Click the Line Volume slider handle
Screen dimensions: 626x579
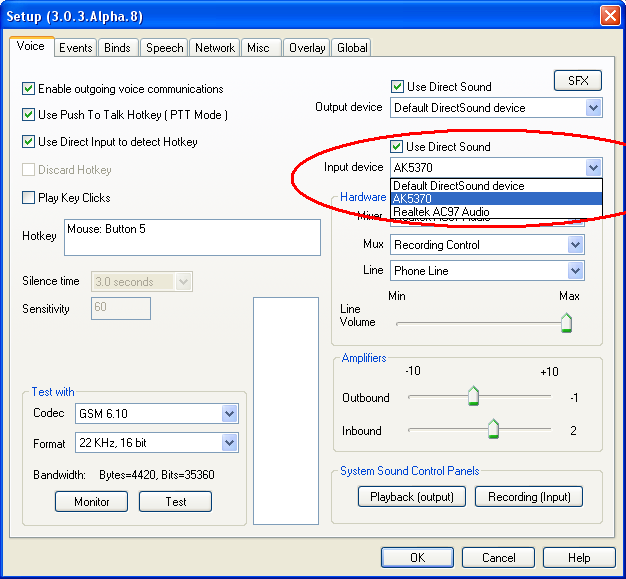[566, 322]
